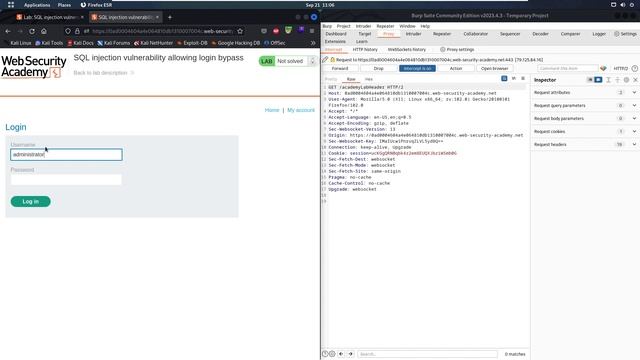This screenshot has width=640, height=360.
Task: Switch to the Dashboard tab in Burp
Action: click(336, 34)
